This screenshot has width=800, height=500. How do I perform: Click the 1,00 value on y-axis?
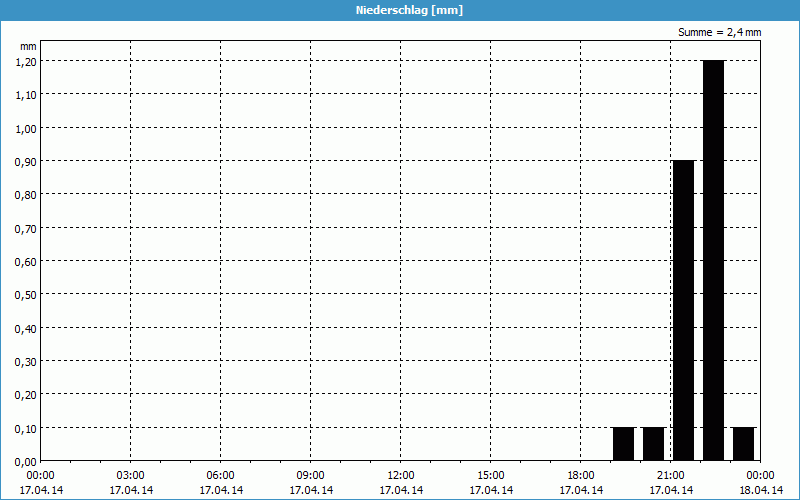point(25,128)
